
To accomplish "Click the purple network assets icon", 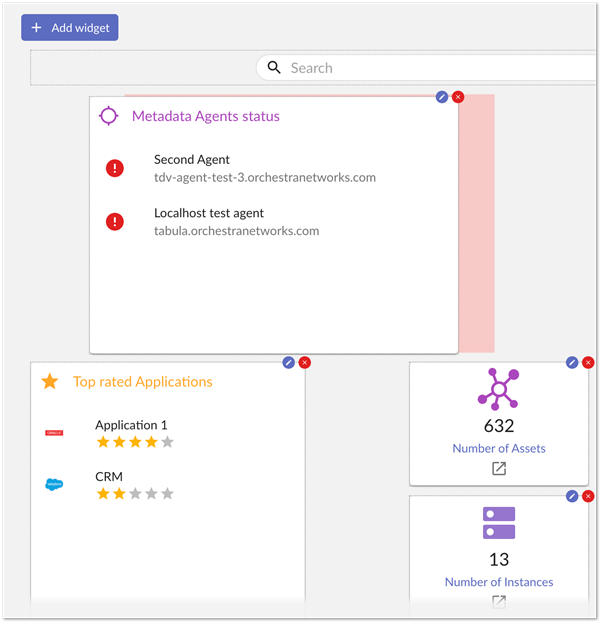I will 498,389.
